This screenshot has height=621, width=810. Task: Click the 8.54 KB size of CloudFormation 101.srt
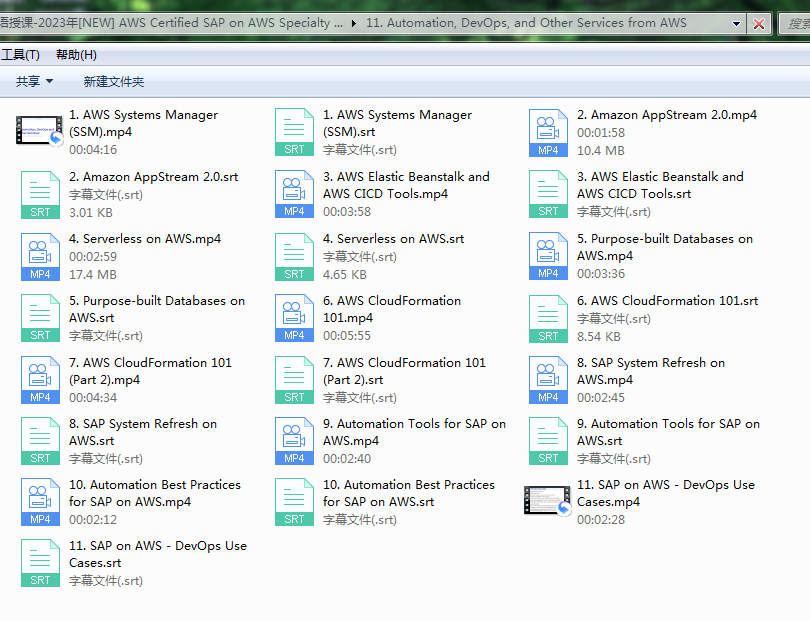tap(599, 336)
